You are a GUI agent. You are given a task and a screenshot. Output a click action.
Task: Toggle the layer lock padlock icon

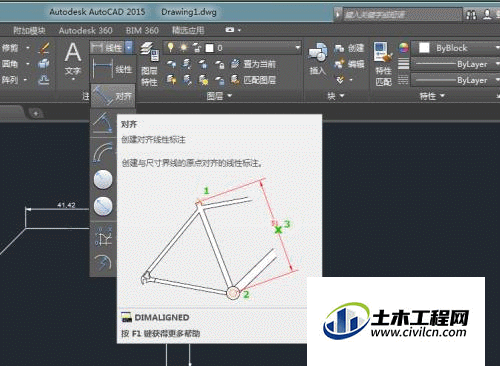pyautogui.click(x=197, y=48)
